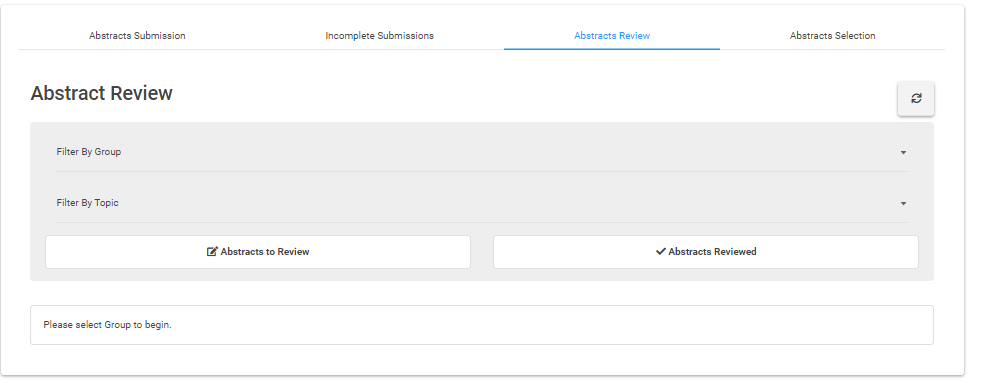Open the Abstracts Submission tab

tap(137, 36)
